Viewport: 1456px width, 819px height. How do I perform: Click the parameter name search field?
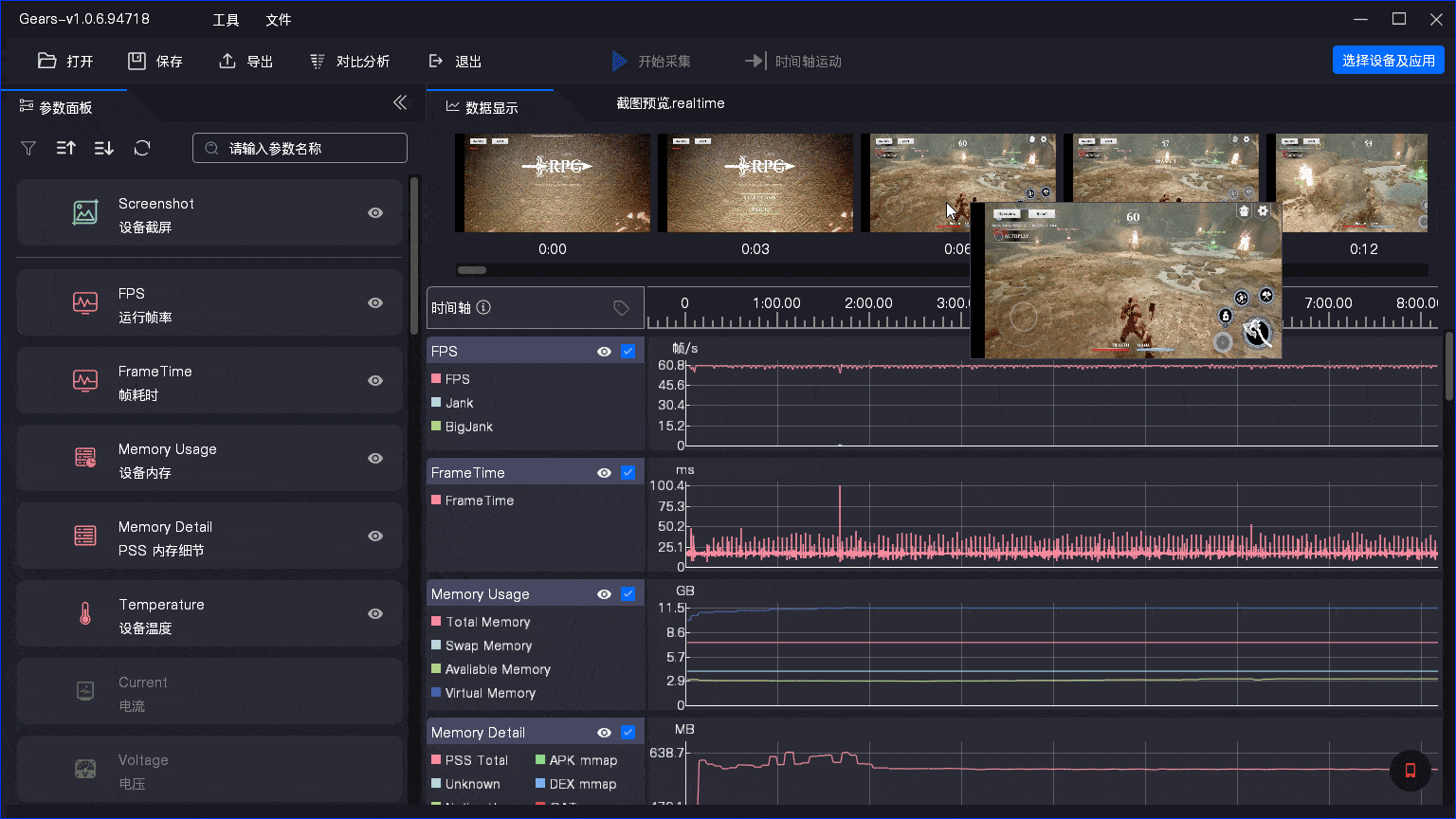pos(300,148)
